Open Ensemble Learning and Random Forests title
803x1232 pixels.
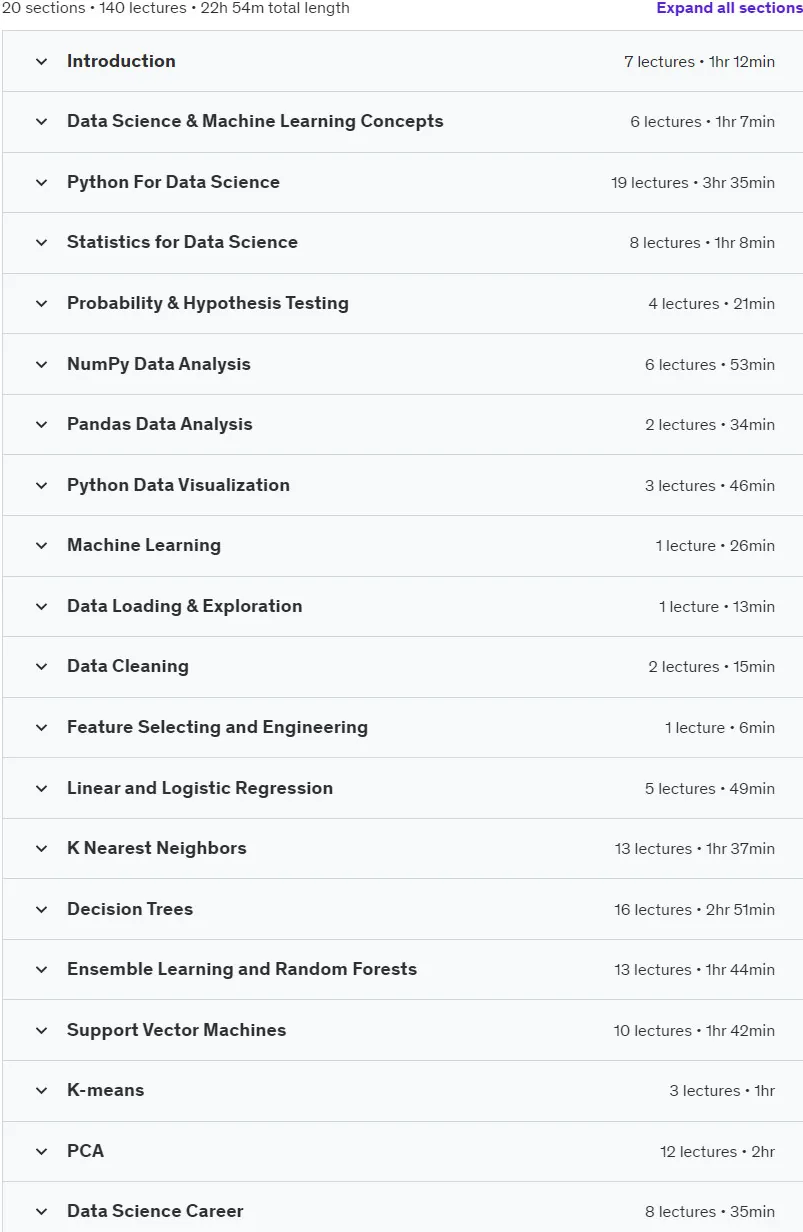[242, 969]
